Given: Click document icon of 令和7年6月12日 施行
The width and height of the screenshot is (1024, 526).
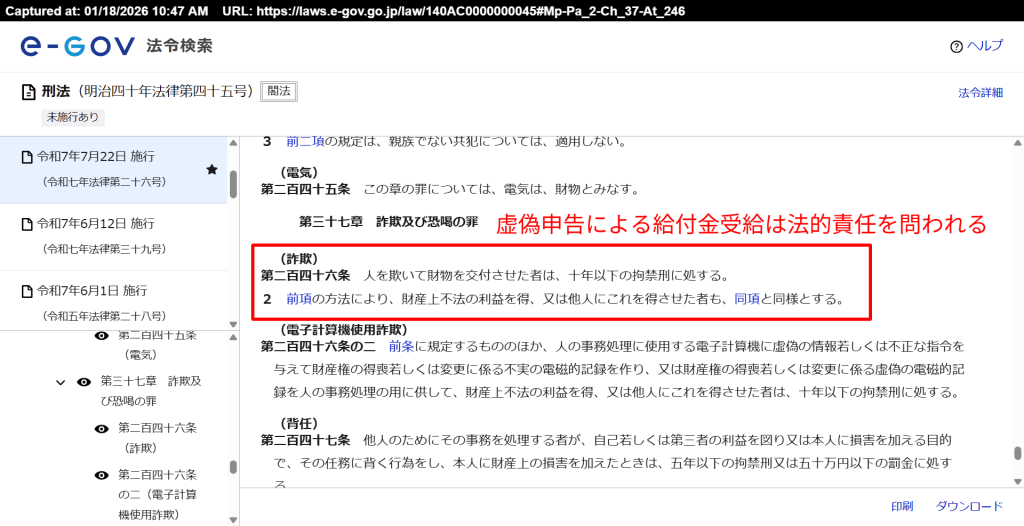Looking at the screenshot, I should pos(27,223).
